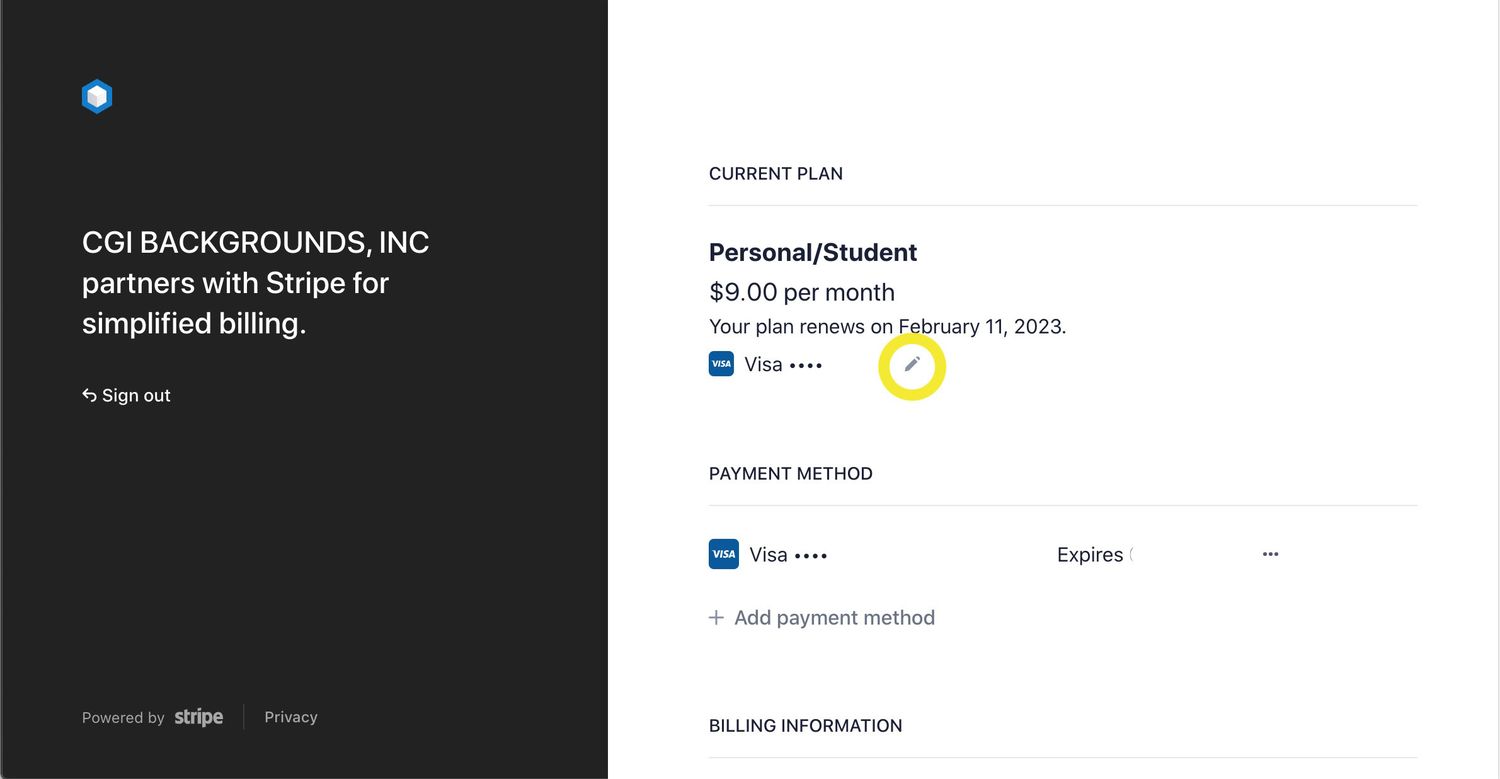Image resolution: width=1500 pixels, height=779 pixels.
Task: Click the Visa icon under Current Plan
Action: pyautogui.click(x=721, y=364)
